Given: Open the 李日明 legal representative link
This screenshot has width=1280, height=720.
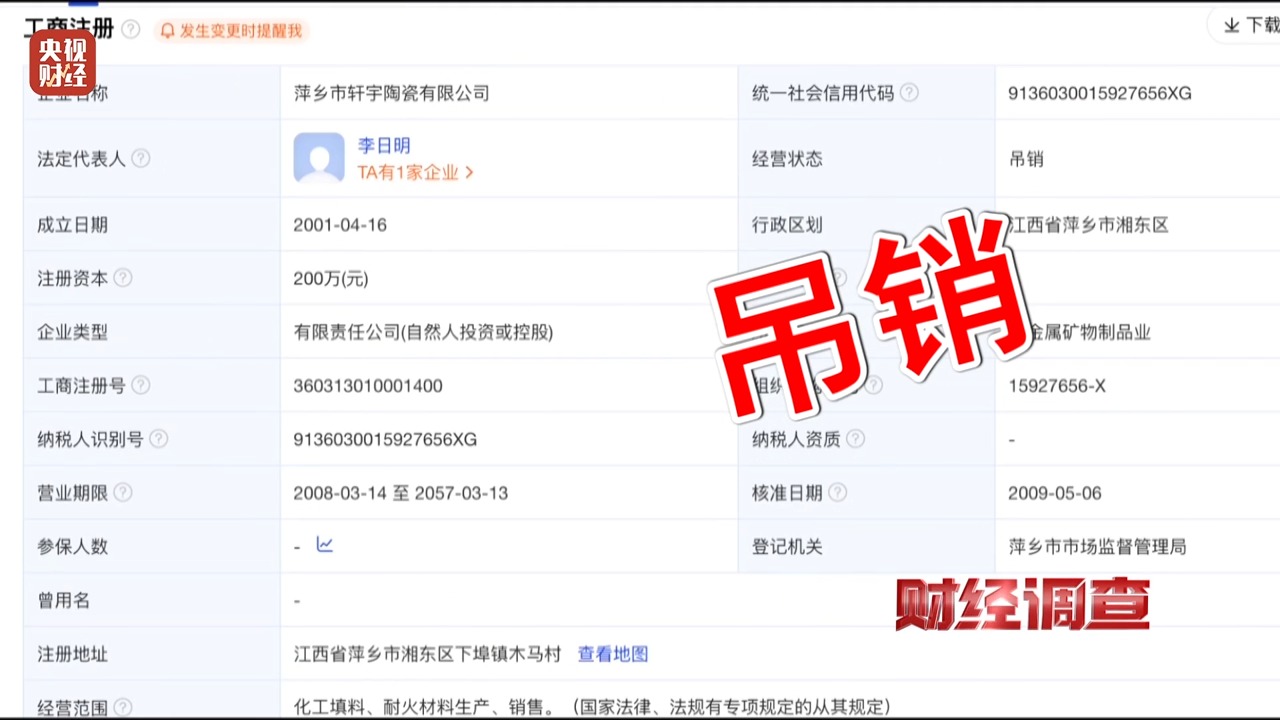Looking at the screenshot, I should (384, 145).
